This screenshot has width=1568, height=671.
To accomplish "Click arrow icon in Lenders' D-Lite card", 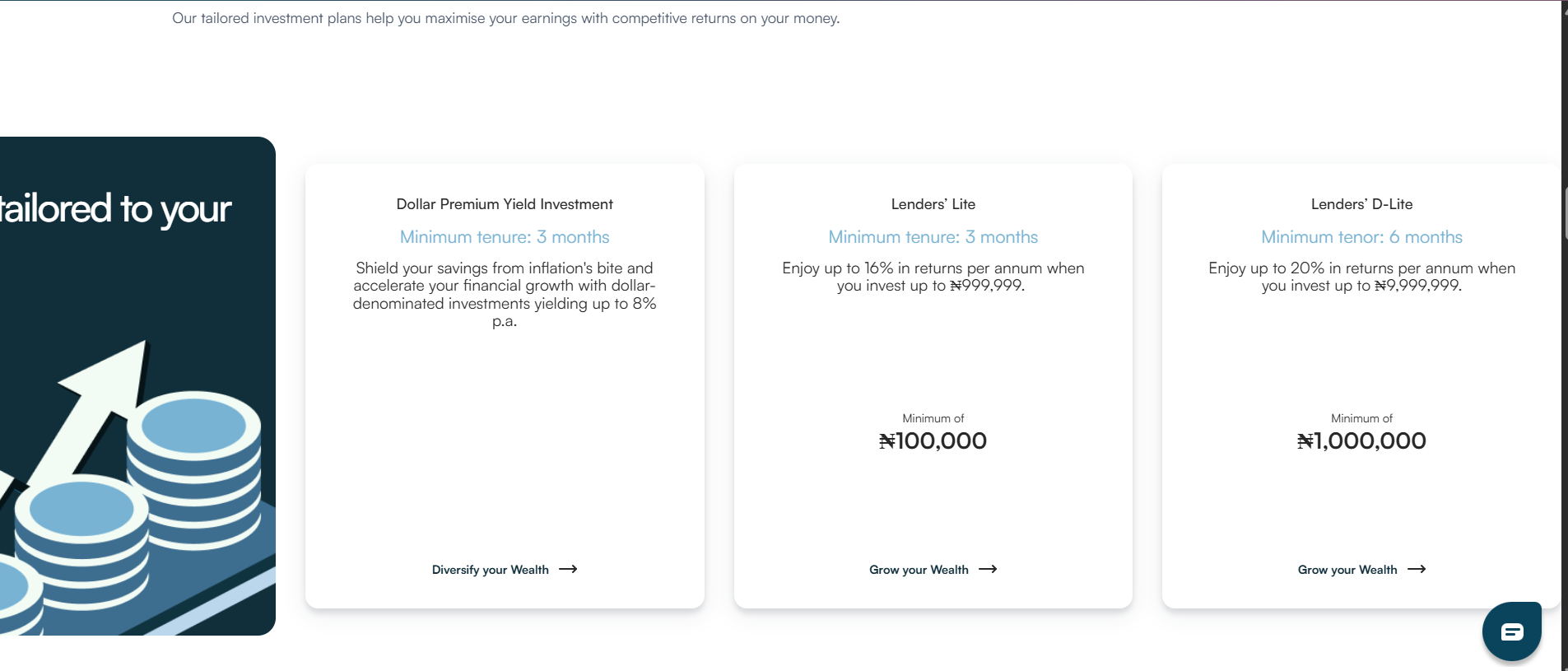I will (x=1417, y=570).
